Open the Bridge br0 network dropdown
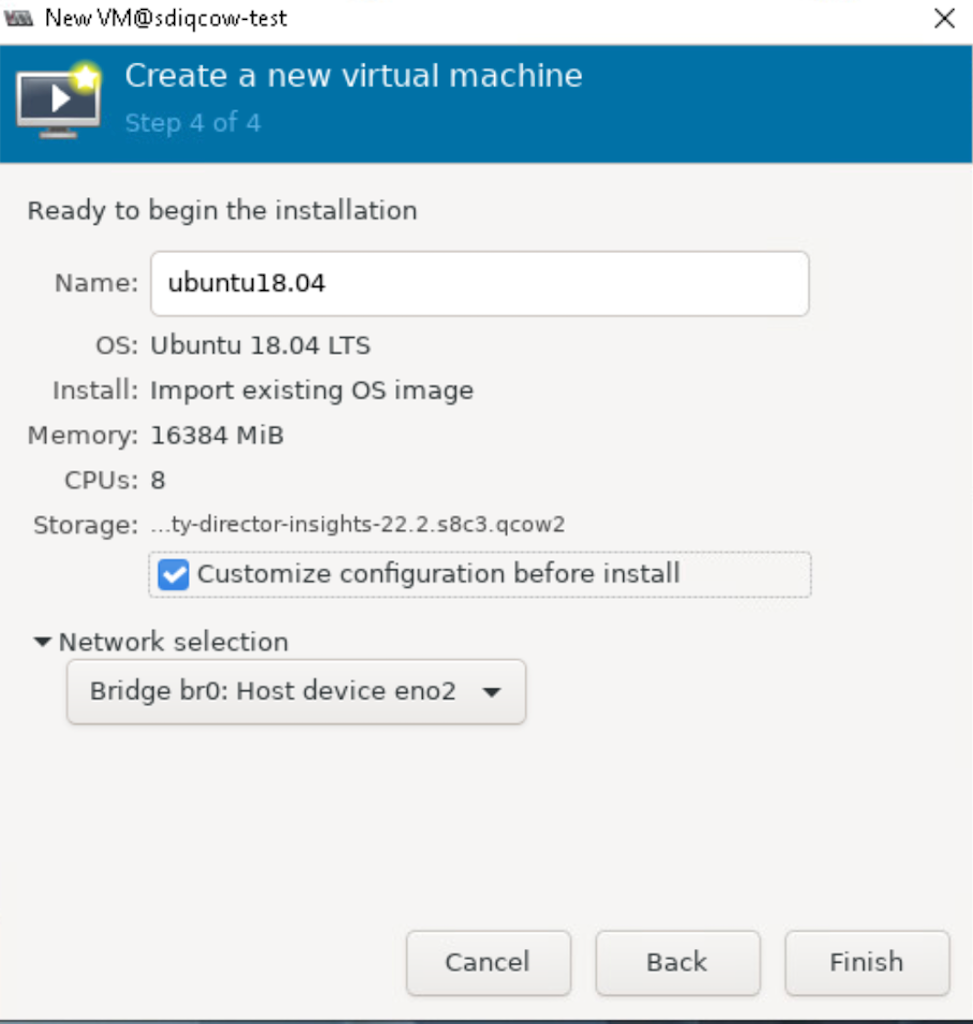Screen dimensions: 973x1024 [296, 691]
